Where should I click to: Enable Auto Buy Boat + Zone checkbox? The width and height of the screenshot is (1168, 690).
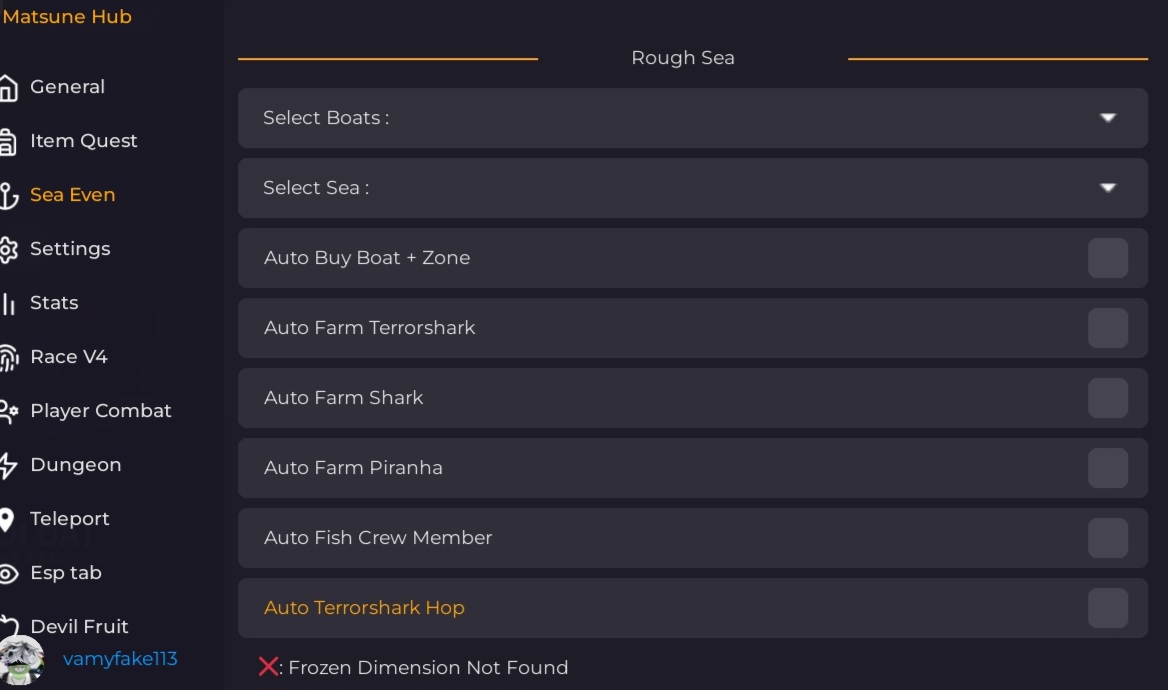(1108, 258)
